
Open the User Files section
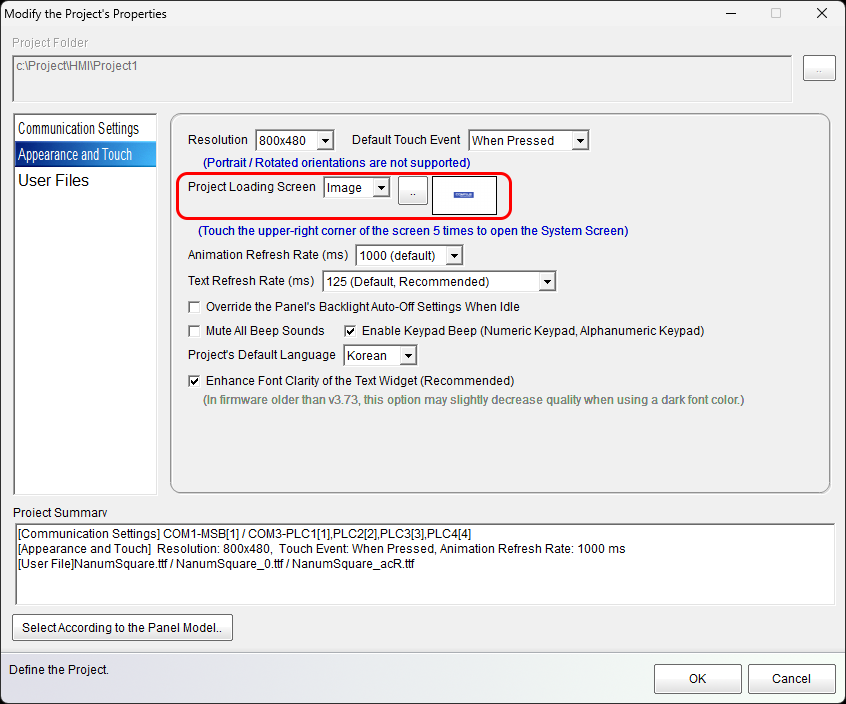click(54, 181)
